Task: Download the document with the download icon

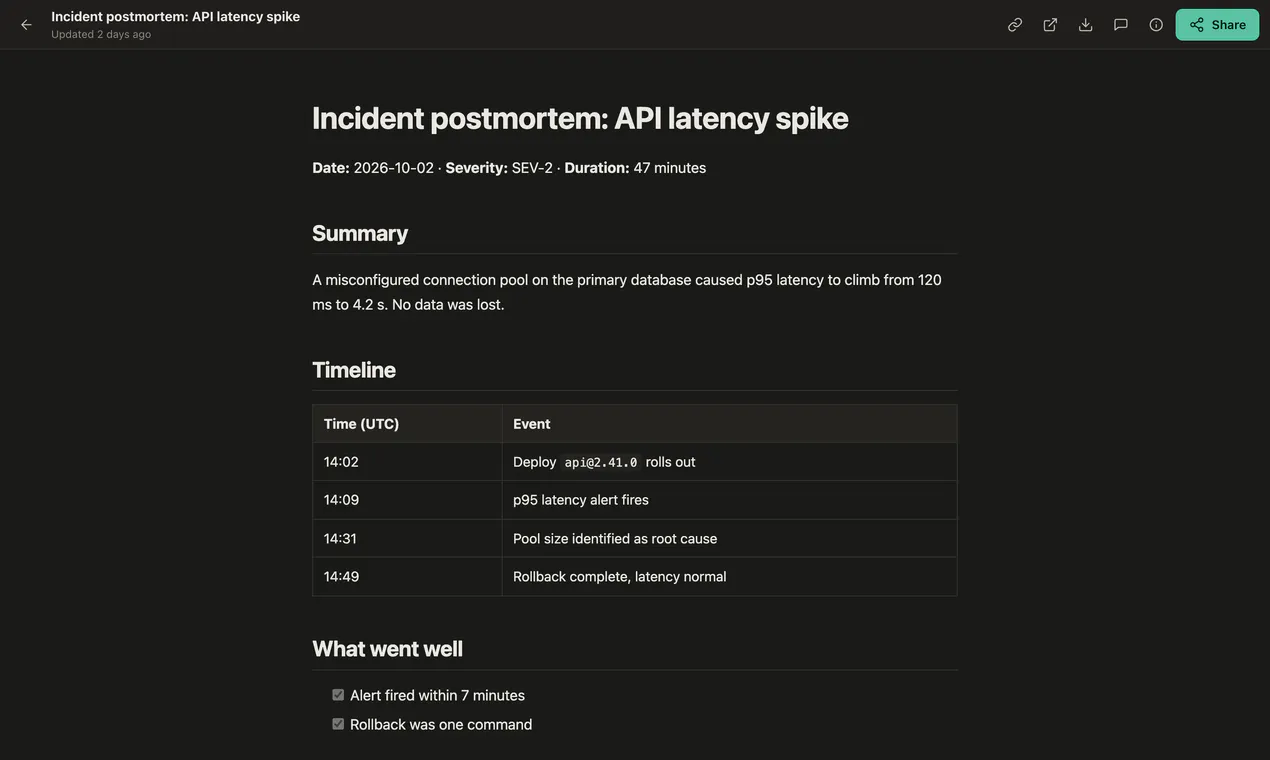Action: (1085, 24)
